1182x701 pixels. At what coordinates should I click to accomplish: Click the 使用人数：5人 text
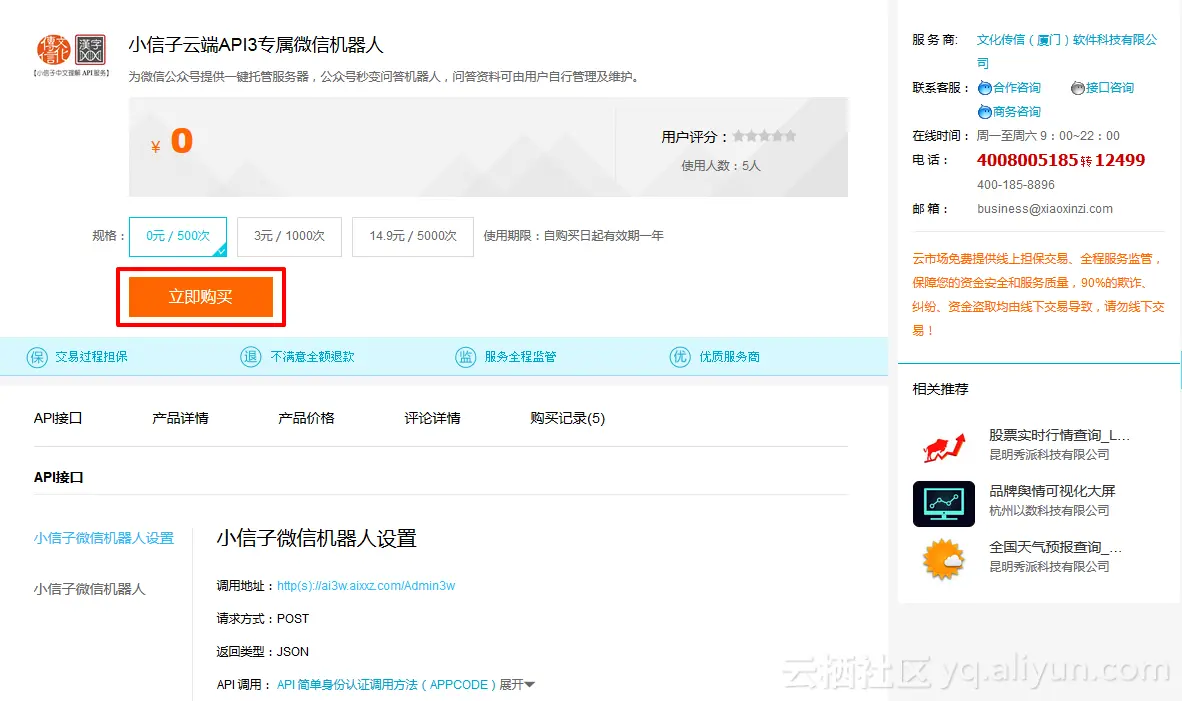point(721,166)
